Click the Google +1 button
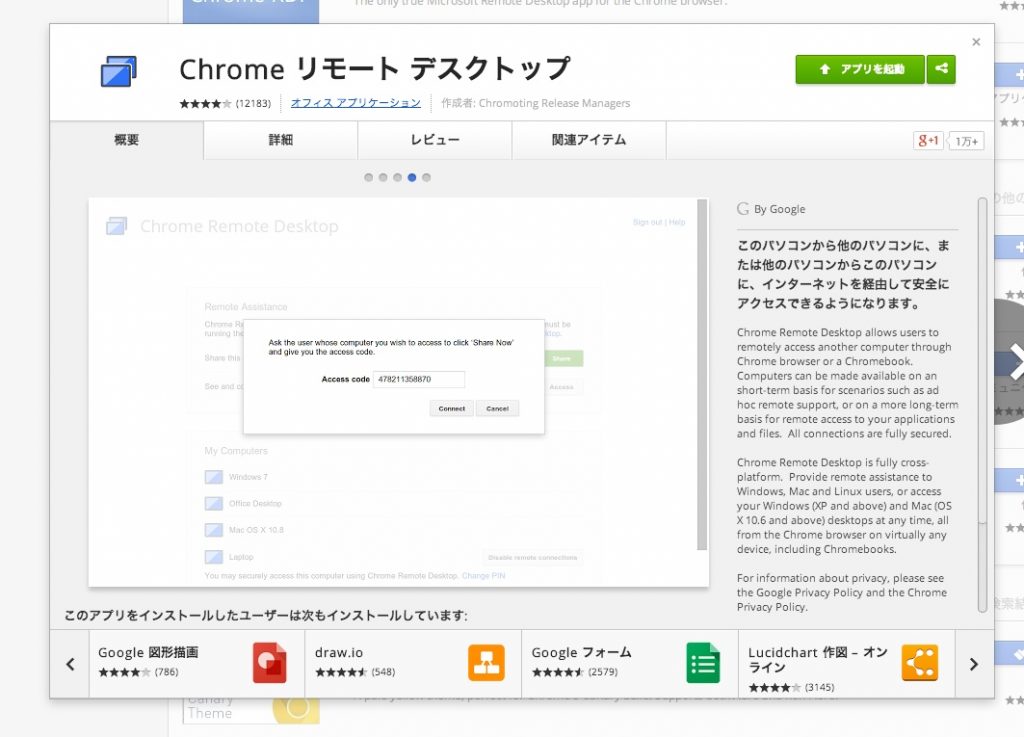Image resolution: width=1024 pixels, height=737 pixels. click(x=928, y=140)
